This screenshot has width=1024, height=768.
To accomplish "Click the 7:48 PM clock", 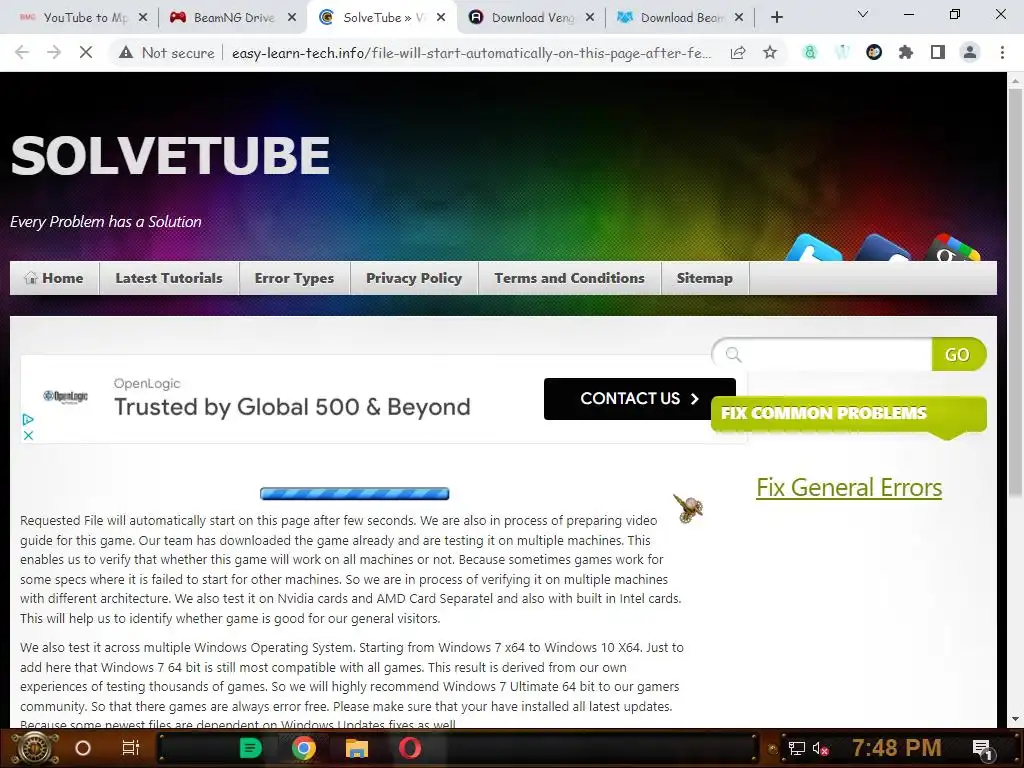I will [896, 748].
